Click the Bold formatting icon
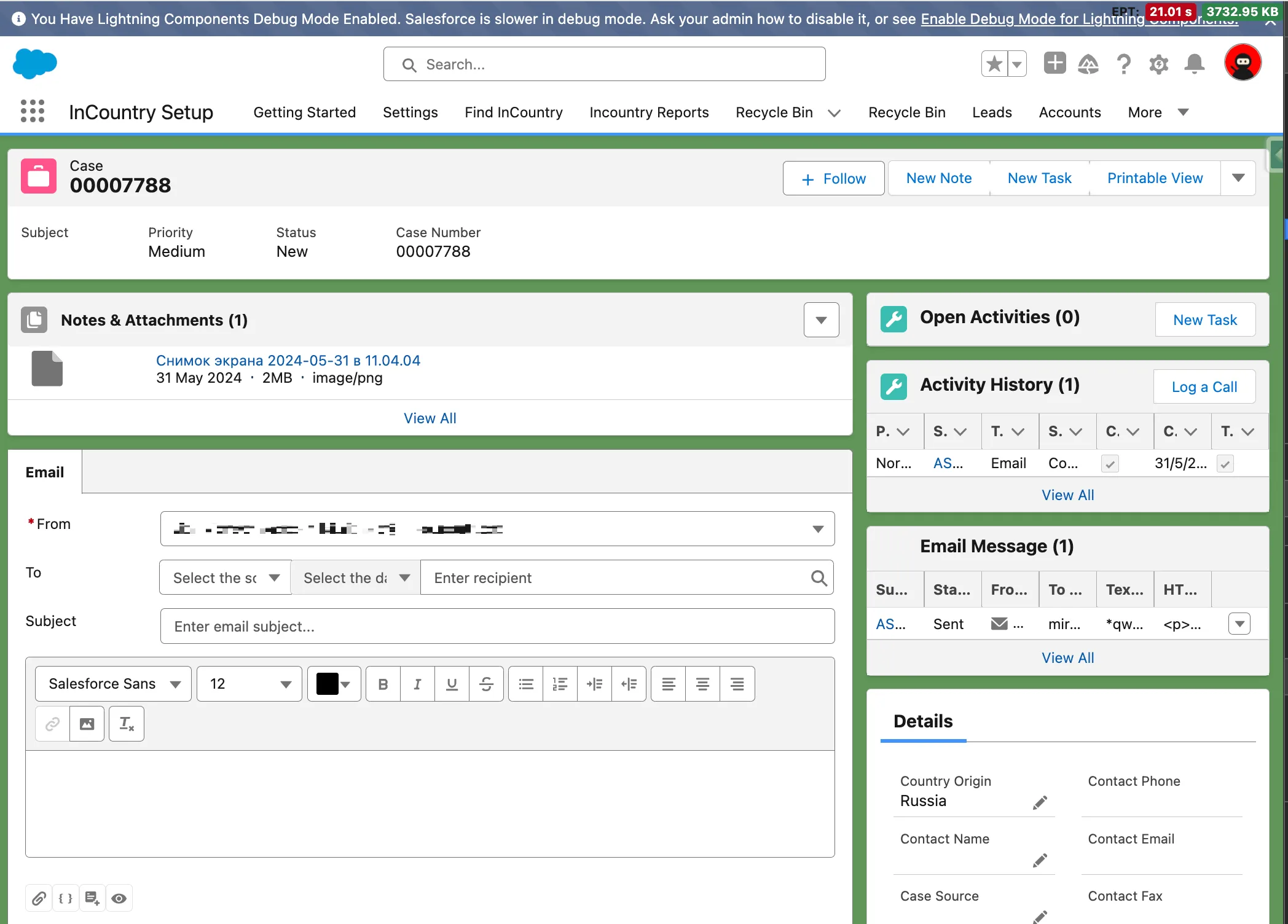Screen dimensions: 1288x924 point(383,684)
